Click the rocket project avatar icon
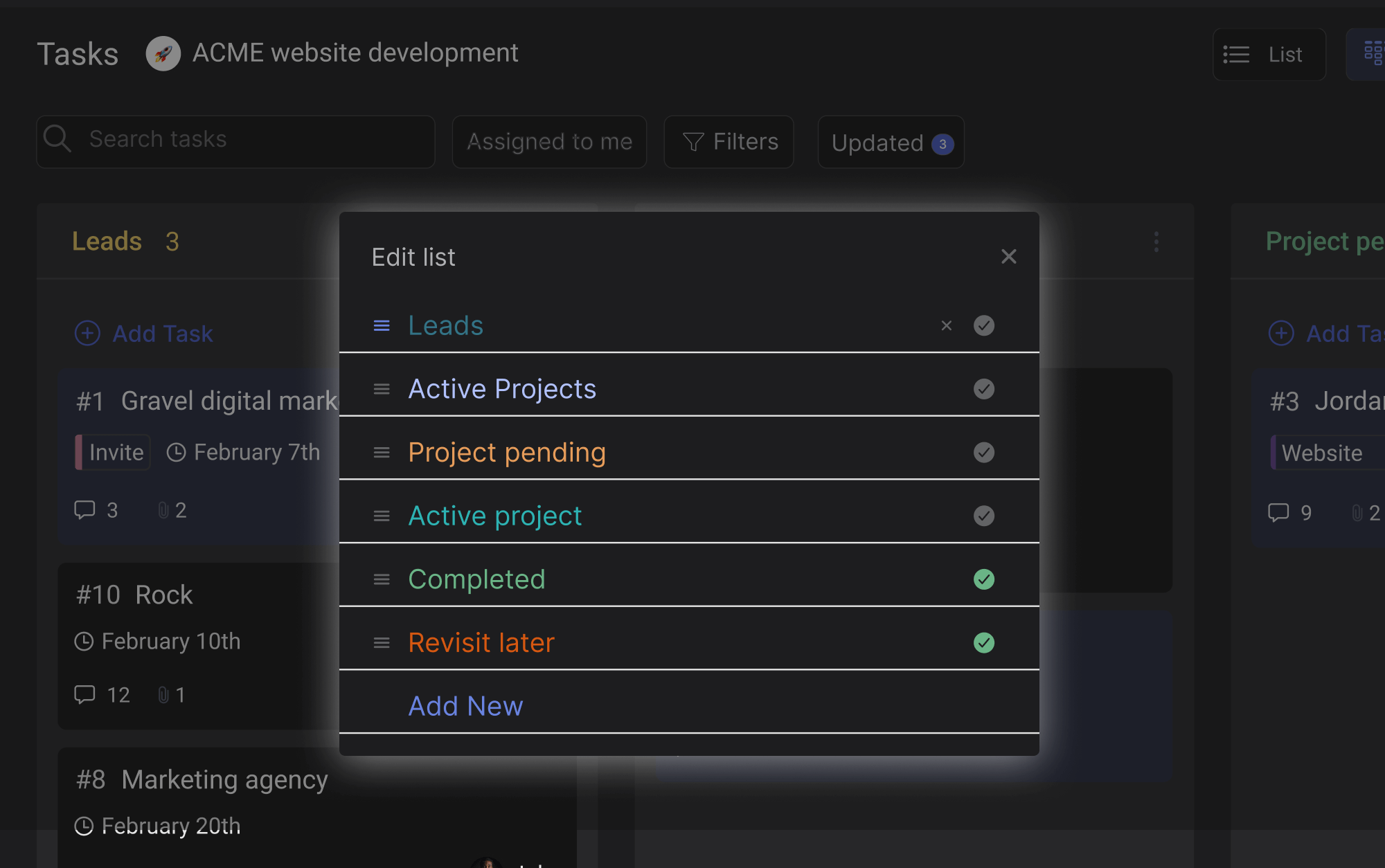Screen dimensions: 1385x868 [x=163, y=53]
